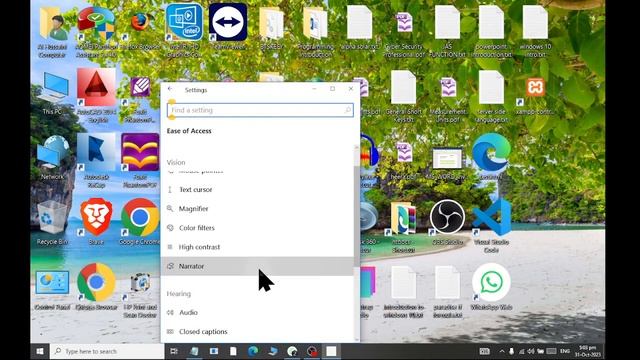Select the Firefox desktop shortcut
The width and height of the screenshot is (640, 360).
tap(140, 29)
